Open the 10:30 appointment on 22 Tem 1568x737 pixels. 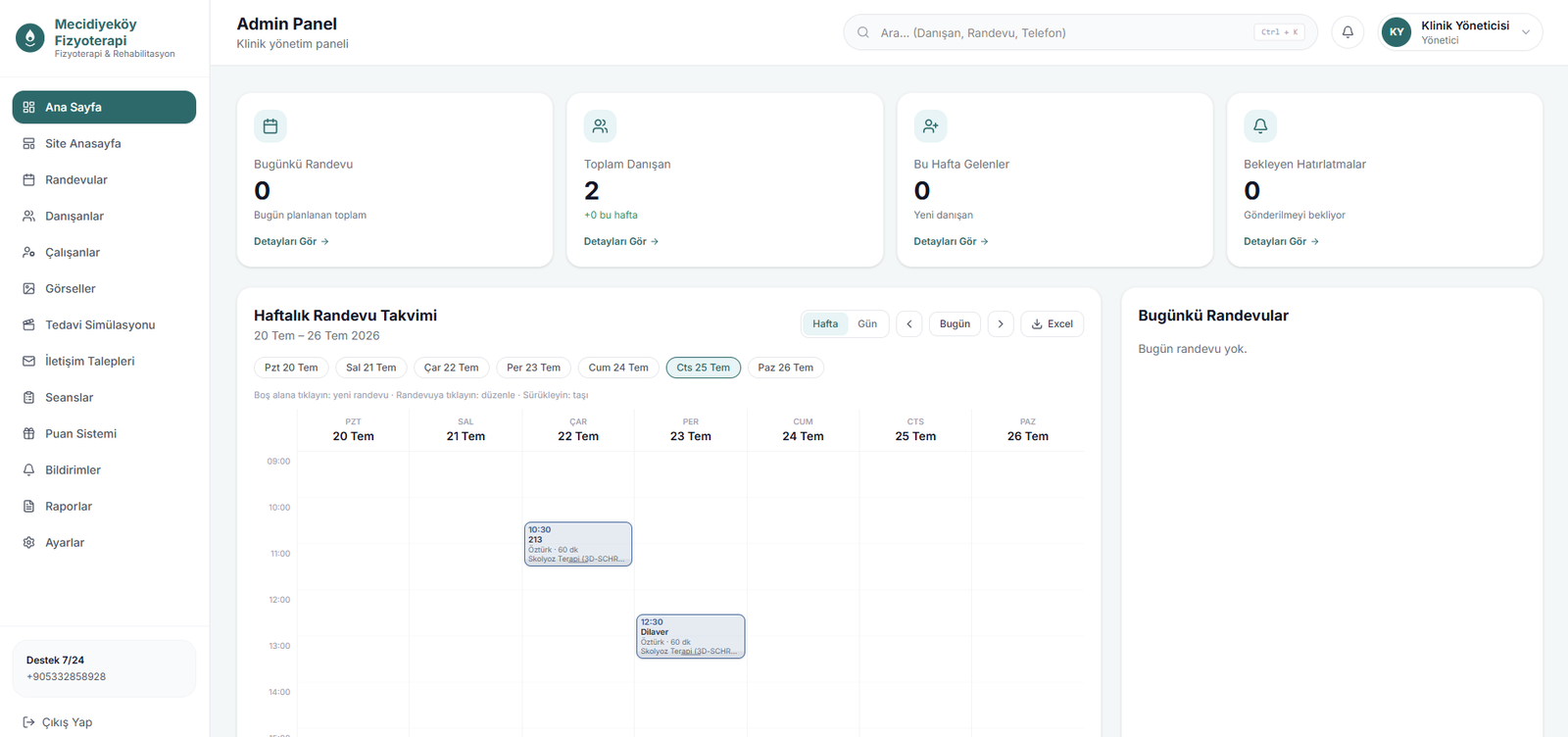(x=578, y=544)
